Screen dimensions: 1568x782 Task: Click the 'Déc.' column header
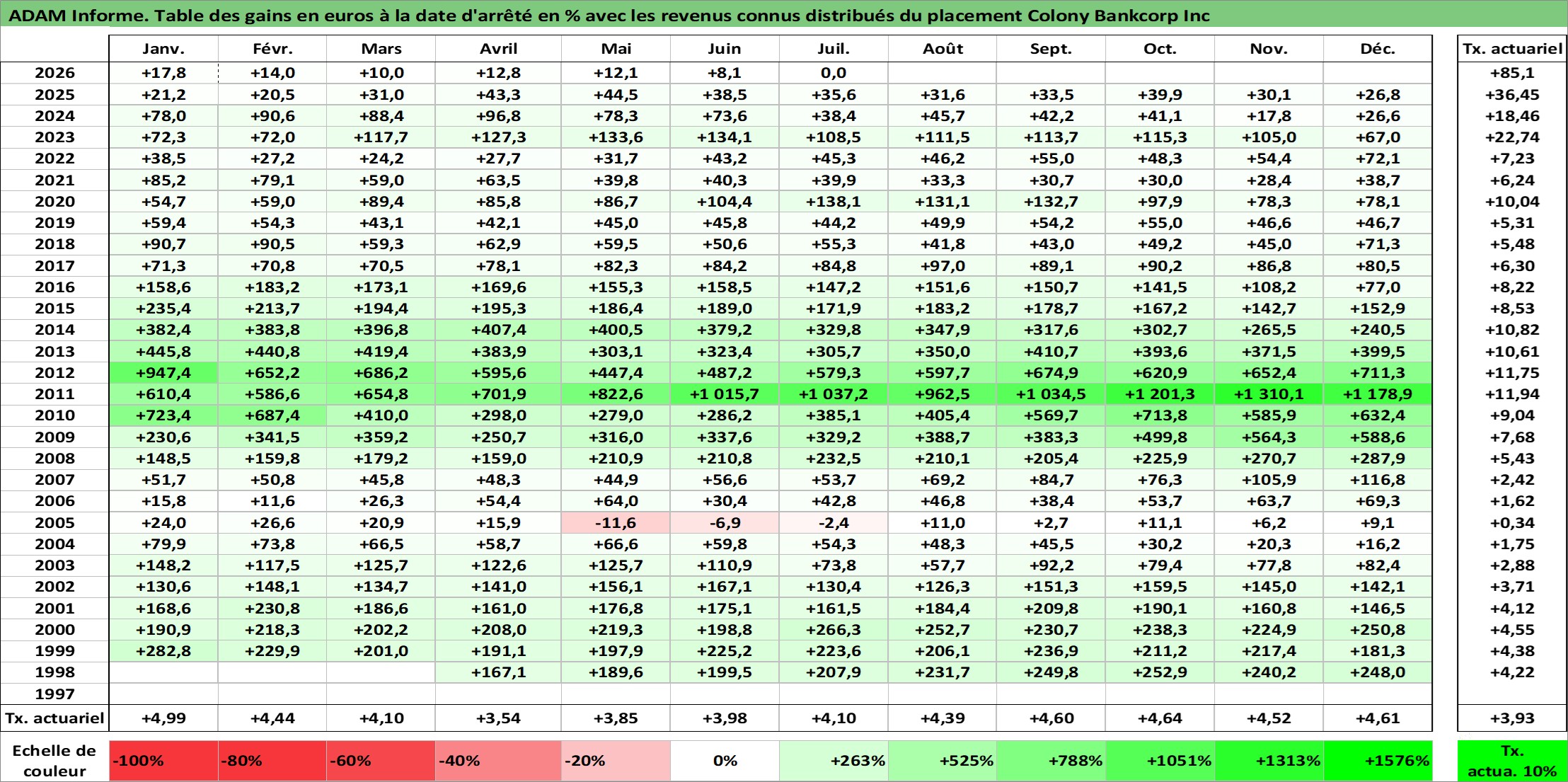(1378, 49)
